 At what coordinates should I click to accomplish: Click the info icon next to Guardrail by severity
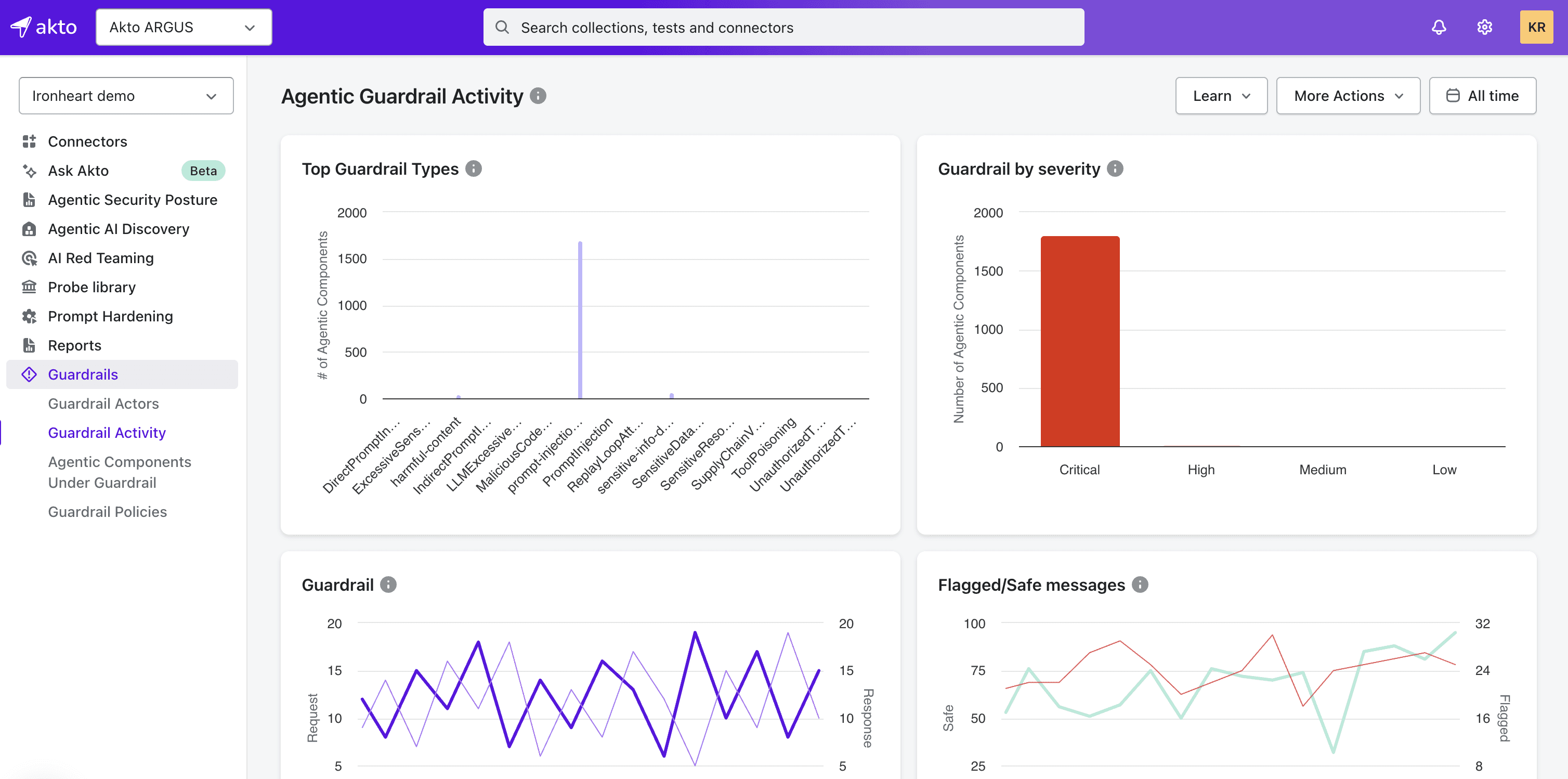1115,168
